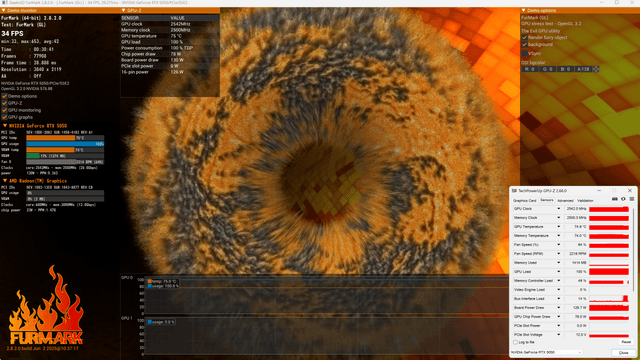This screenshot has height=360, width=640.
Task: Open the PCIe Slot Voltage dropdown
Action: click(559, 334)
